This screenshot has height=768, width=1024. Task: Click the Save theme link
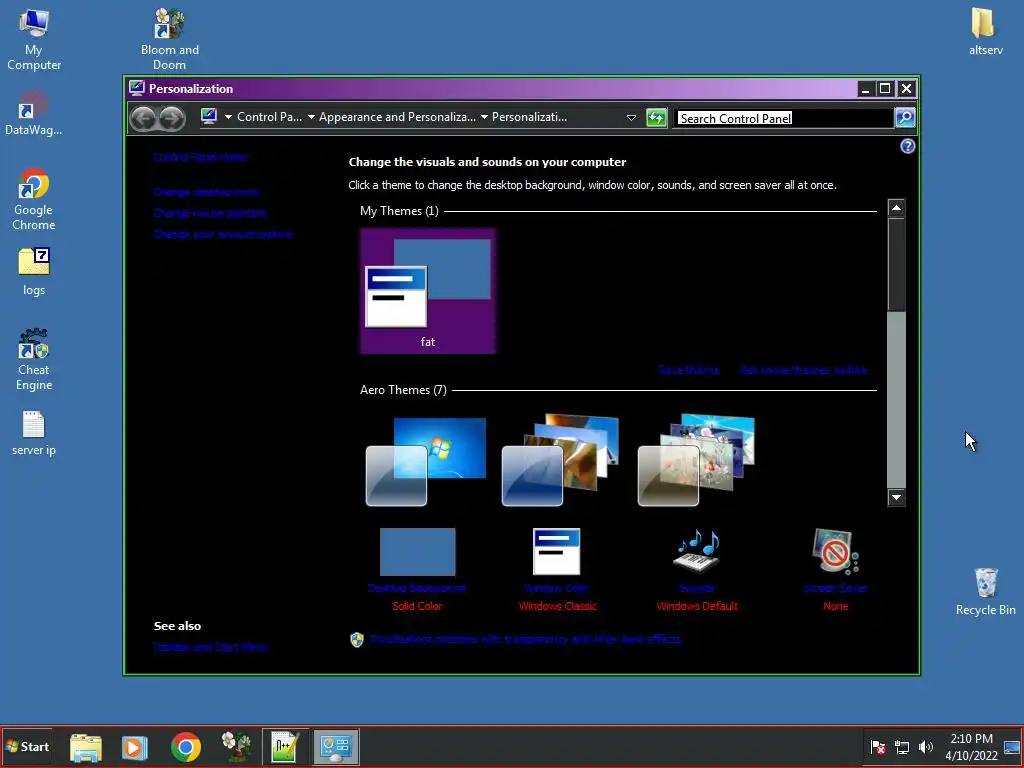pos(689,370)
